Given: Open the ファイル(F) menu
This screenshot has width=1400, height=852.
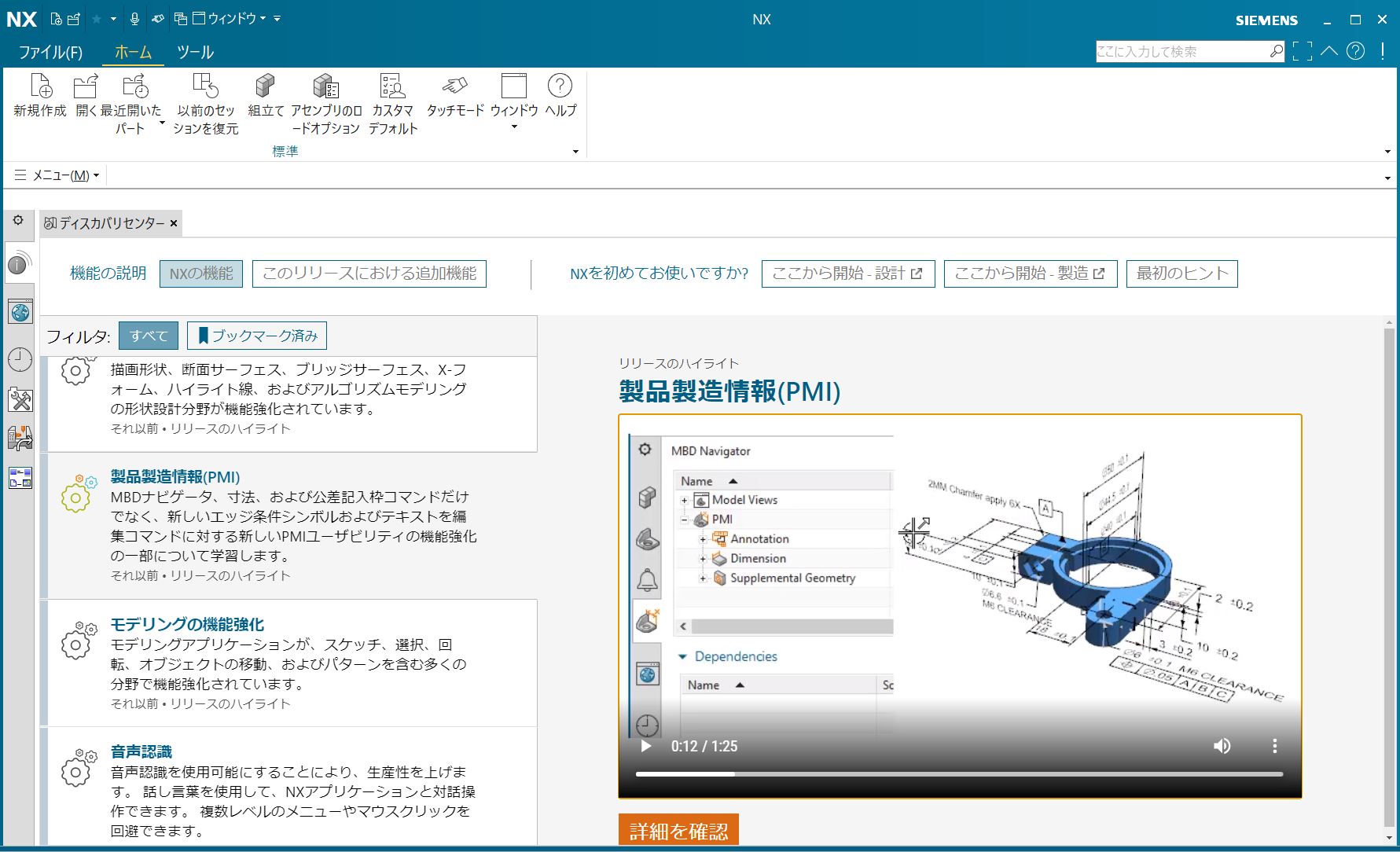Looking at the screenshot, I should click(50, 53).
